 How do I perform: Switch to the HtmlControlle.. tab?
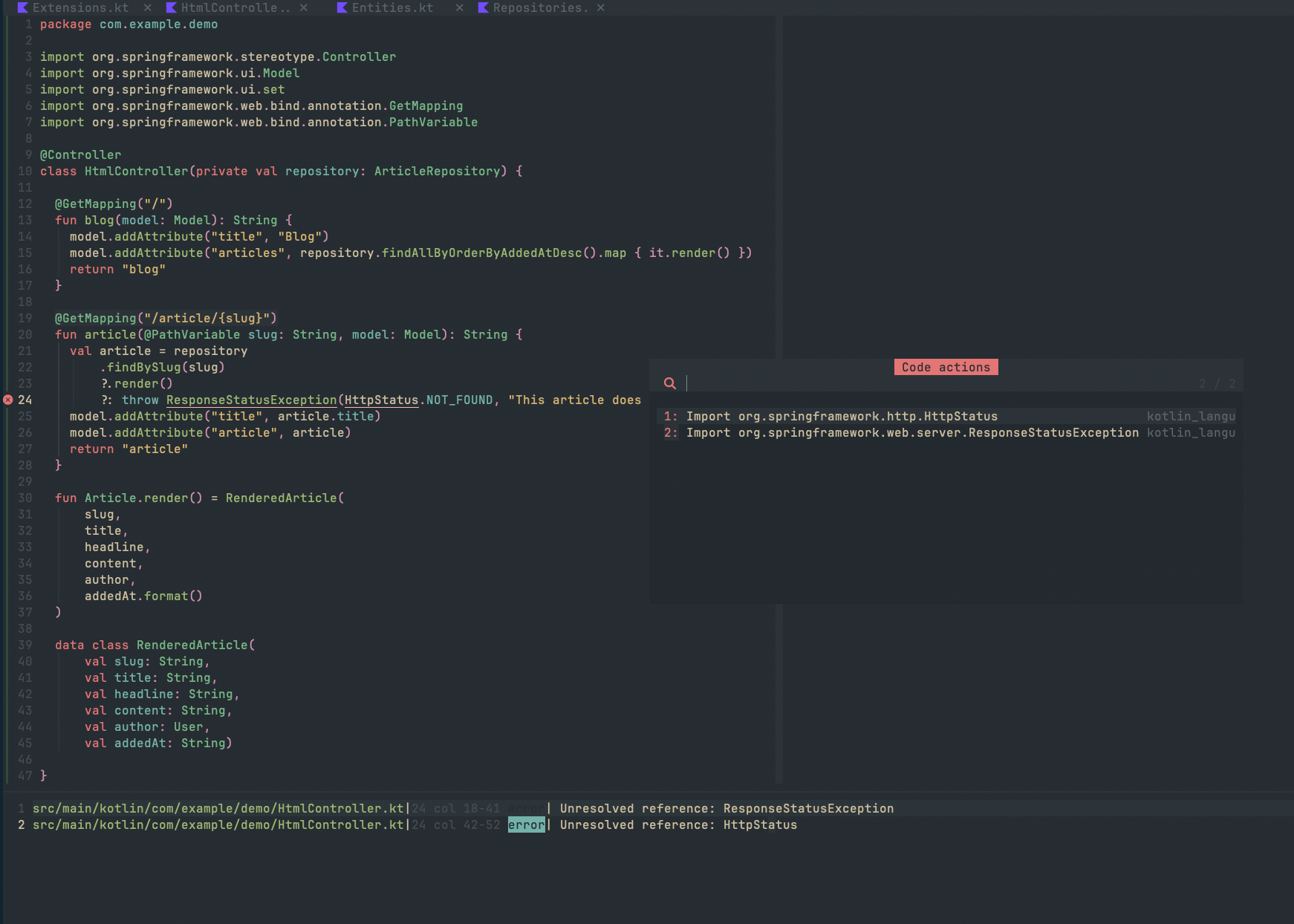tap(235, 7)
